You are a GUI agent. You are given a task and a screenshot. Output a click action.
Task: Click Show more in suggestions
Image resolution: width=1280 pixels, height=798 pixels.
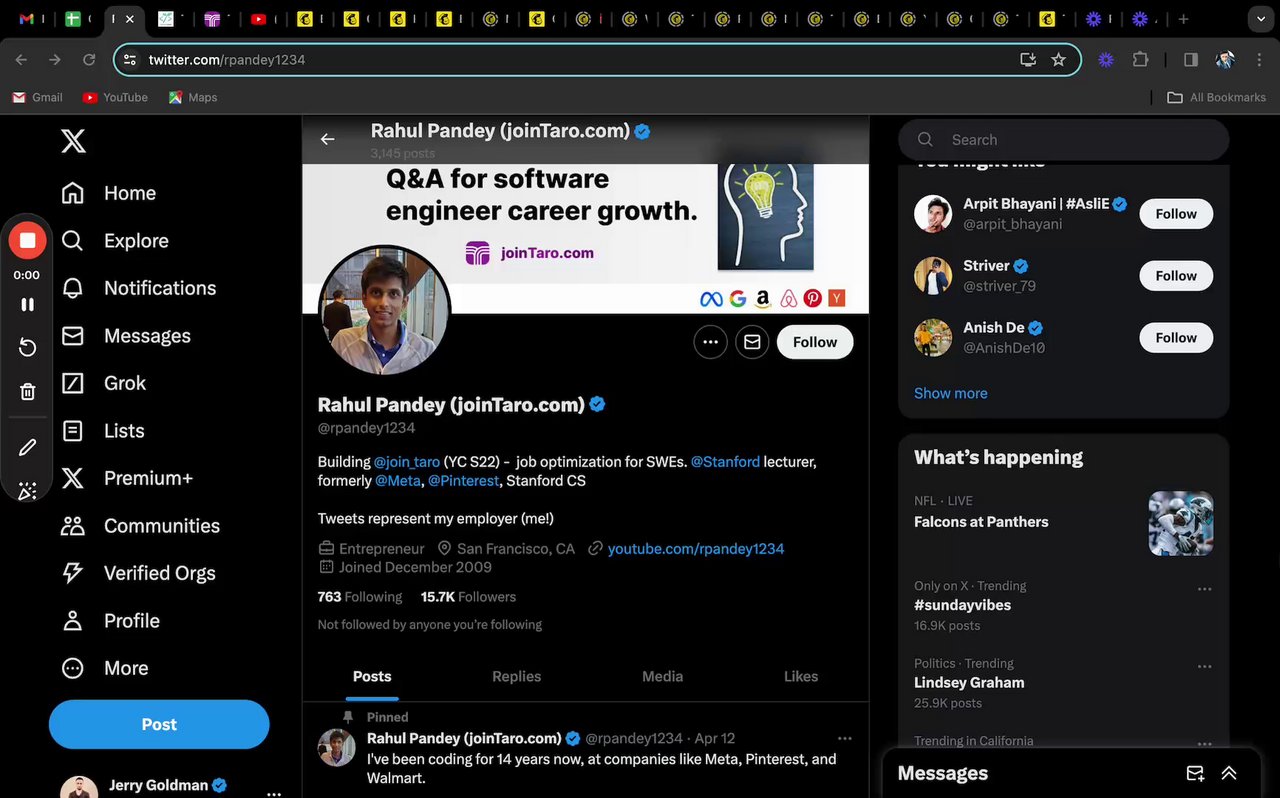coord(950,393)
